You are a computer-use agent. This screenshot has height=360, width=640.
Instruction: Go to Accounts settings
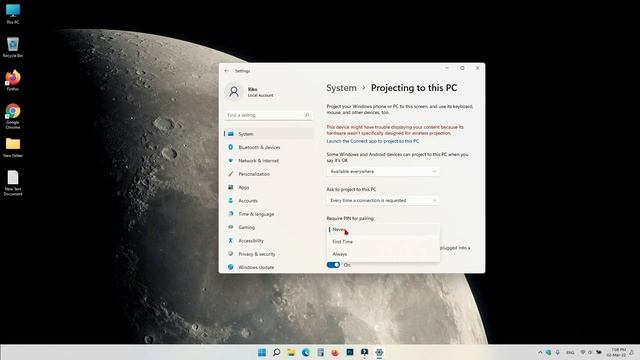click(268, 201)
